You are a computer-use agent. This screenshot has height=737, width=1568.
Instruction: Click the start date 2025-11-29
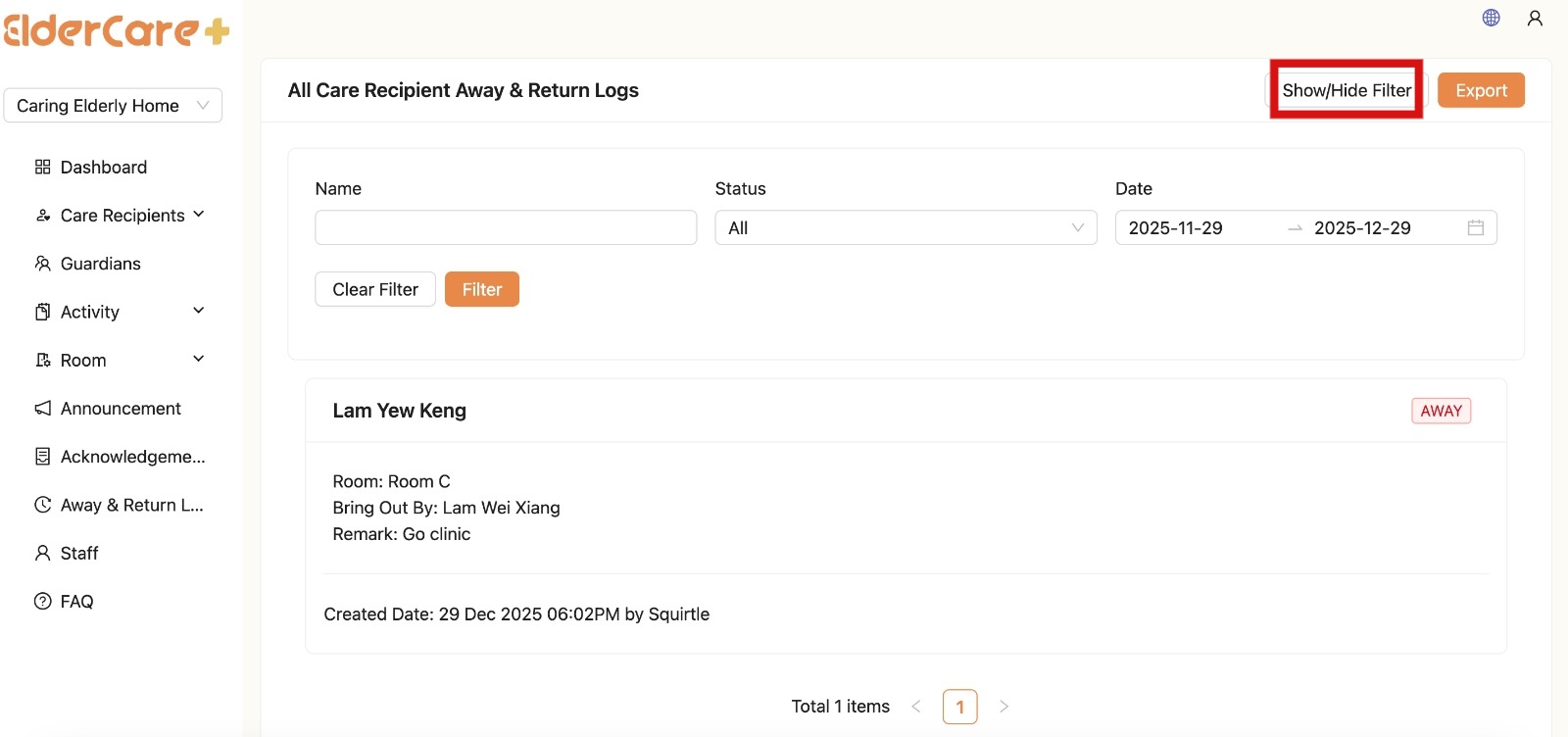click(1176, 227)
